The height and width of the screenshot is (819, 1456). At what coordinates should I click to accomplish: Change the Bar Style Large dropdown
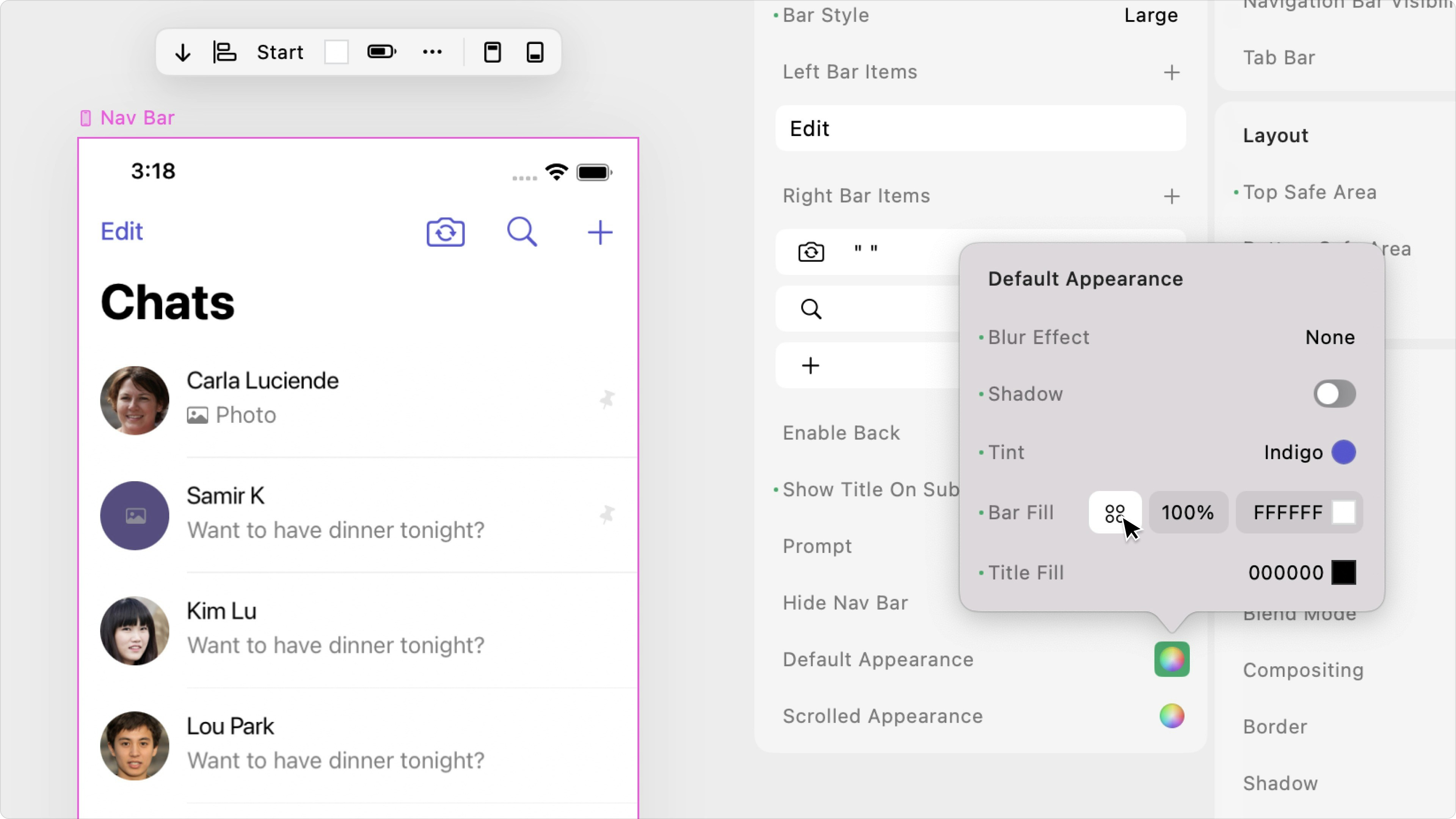pos(1151,15)
